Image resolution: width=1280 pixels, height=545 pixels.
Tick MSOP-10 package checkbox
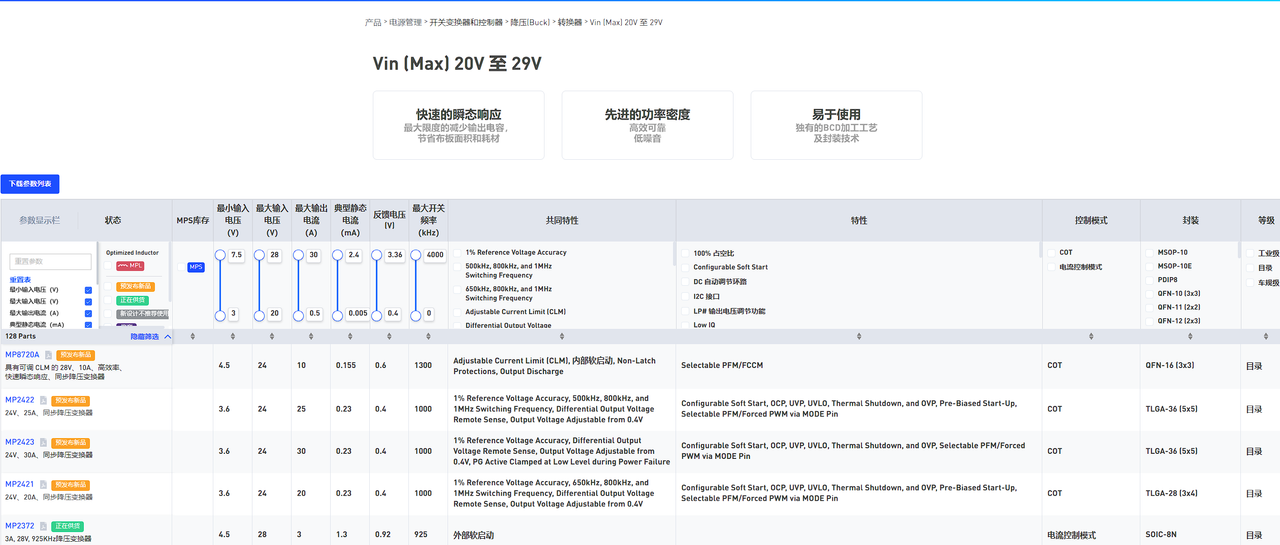tap(1150, 253)
